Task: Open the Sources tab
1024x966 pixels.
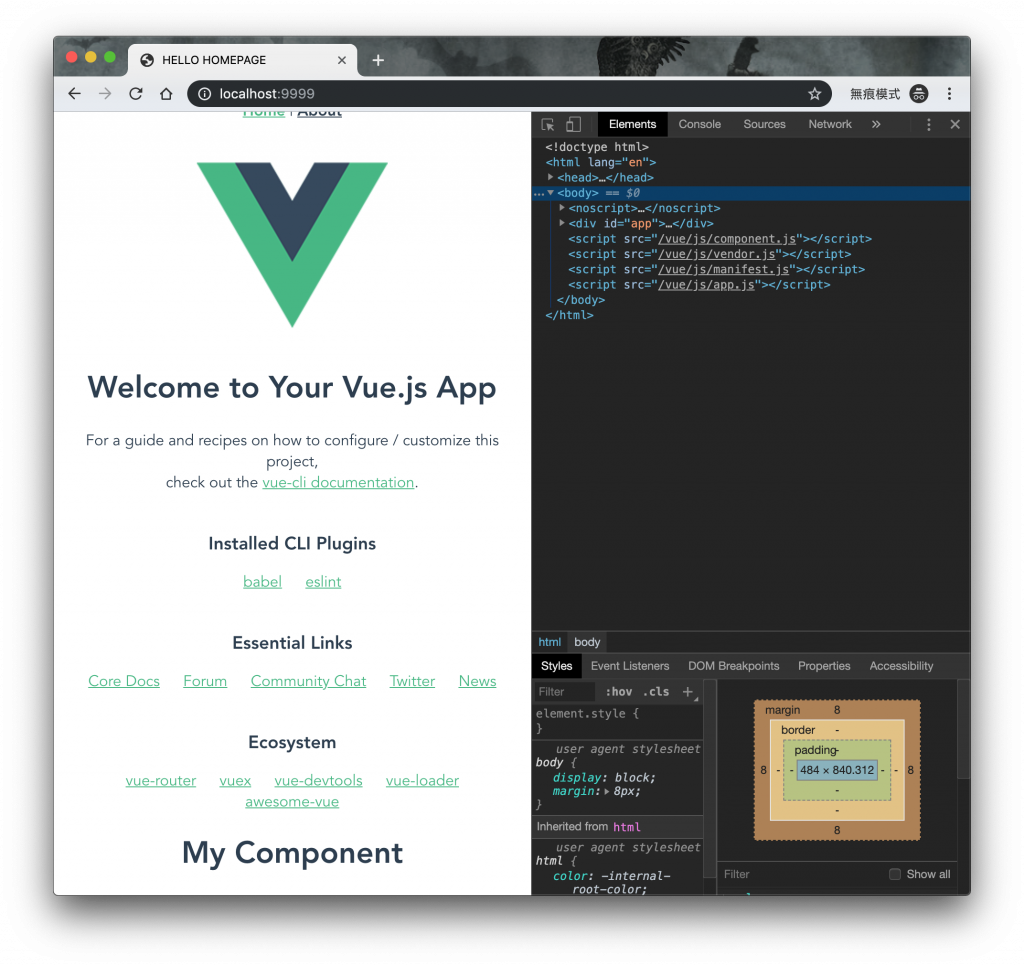Action: (764, 124)
